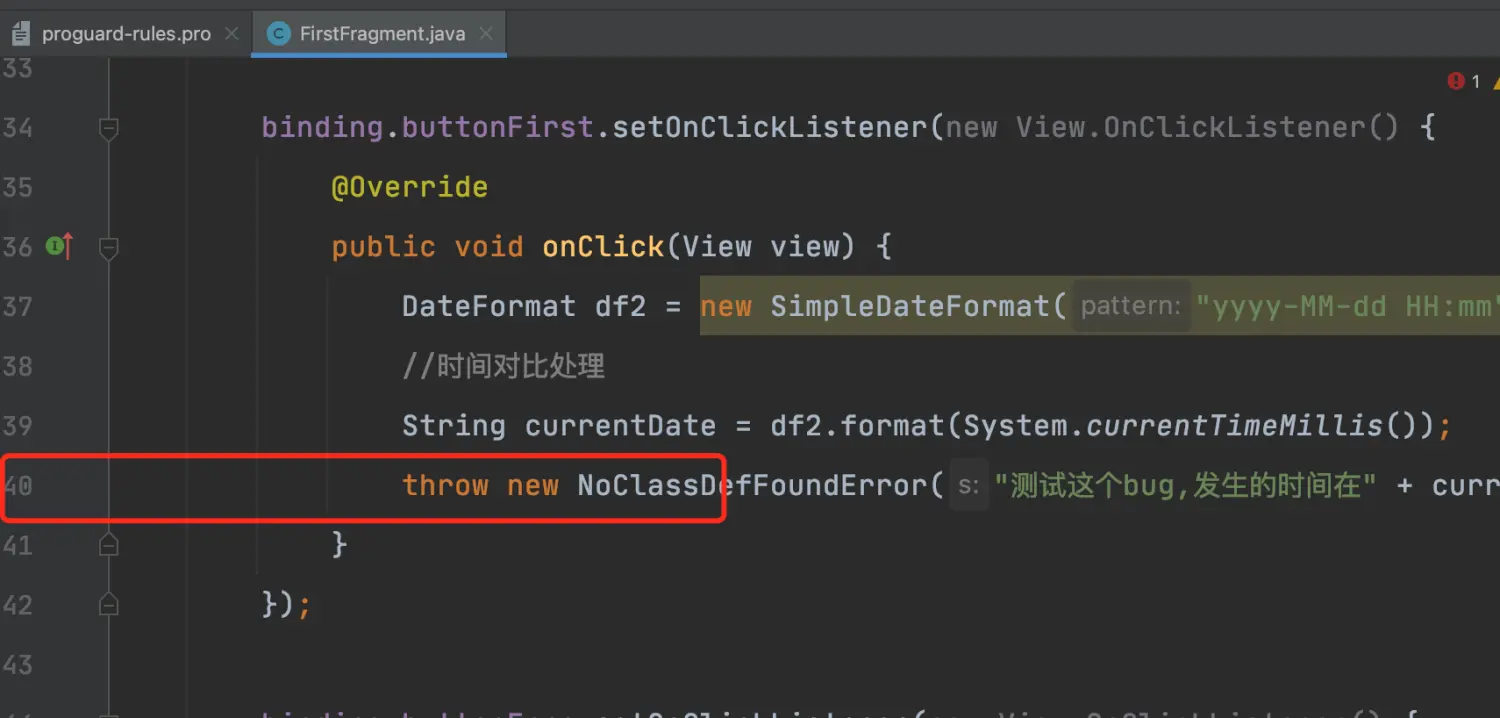Open the red error indicator showing 1
This screenshot has width=1500, height=718.
(1463, 82)
